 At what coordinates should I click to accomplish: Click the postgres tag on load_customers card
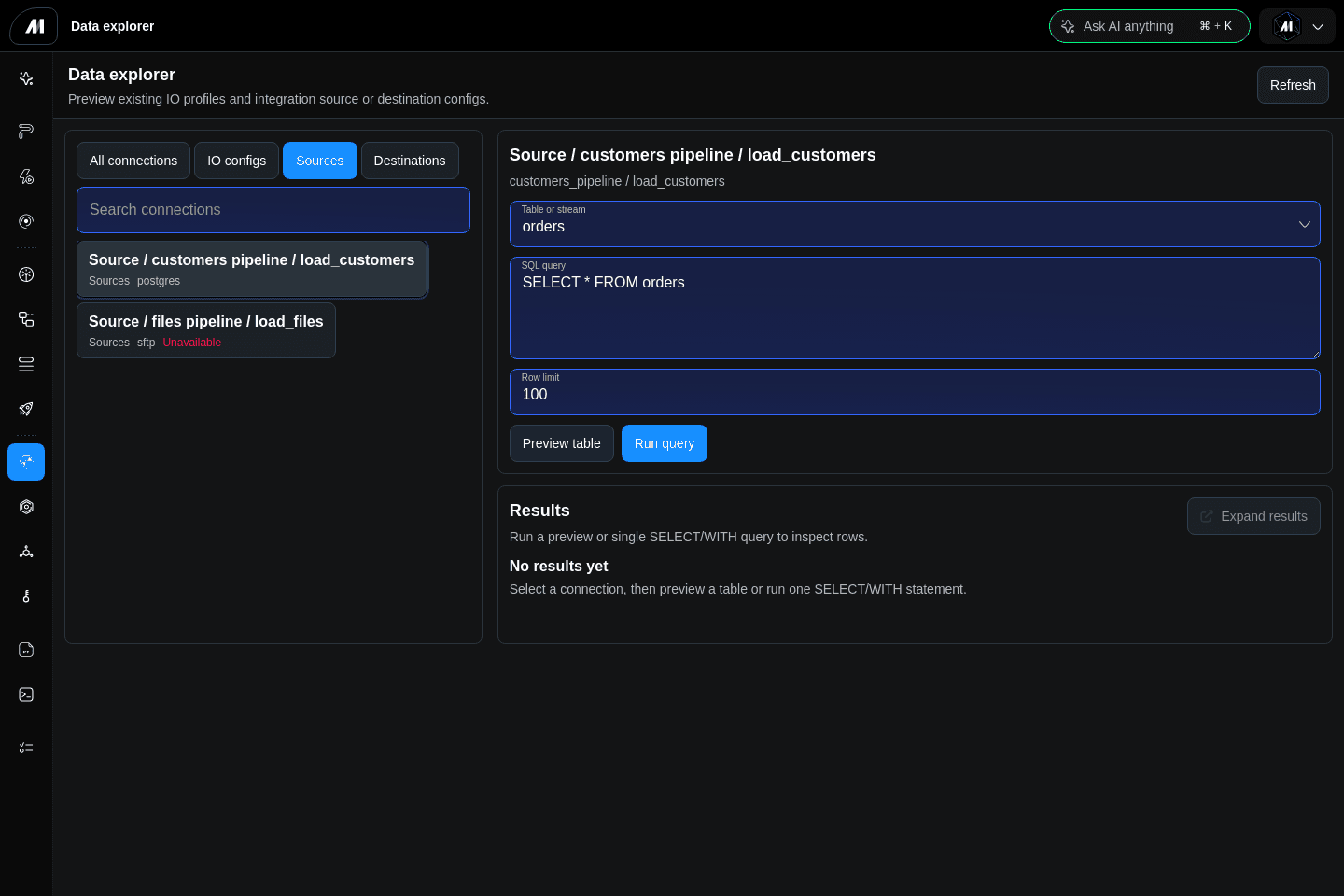click(x=159, y=281)
